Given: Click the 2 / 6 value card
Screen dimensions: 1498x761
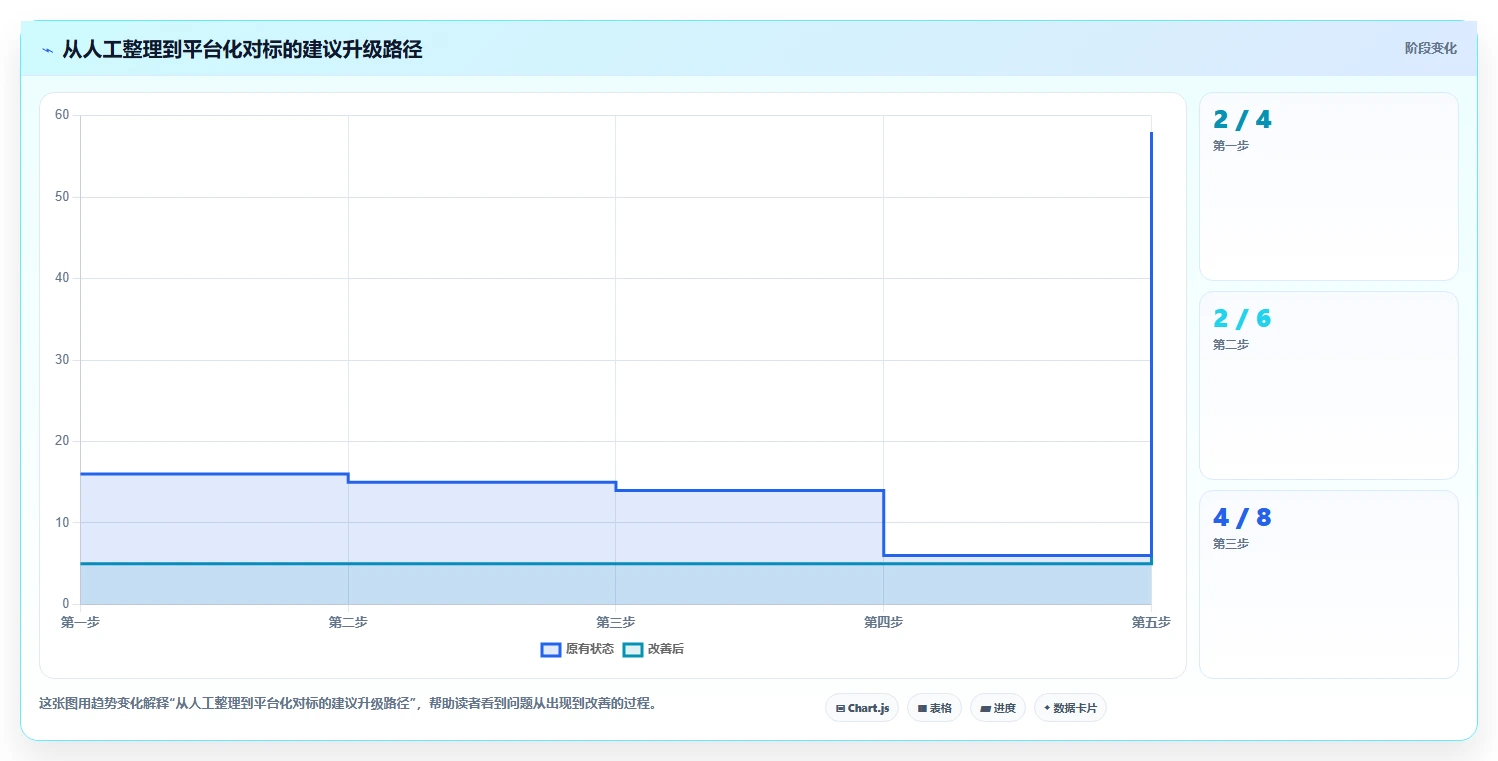Looking at the screenshot, I should tap(1329, 386).
